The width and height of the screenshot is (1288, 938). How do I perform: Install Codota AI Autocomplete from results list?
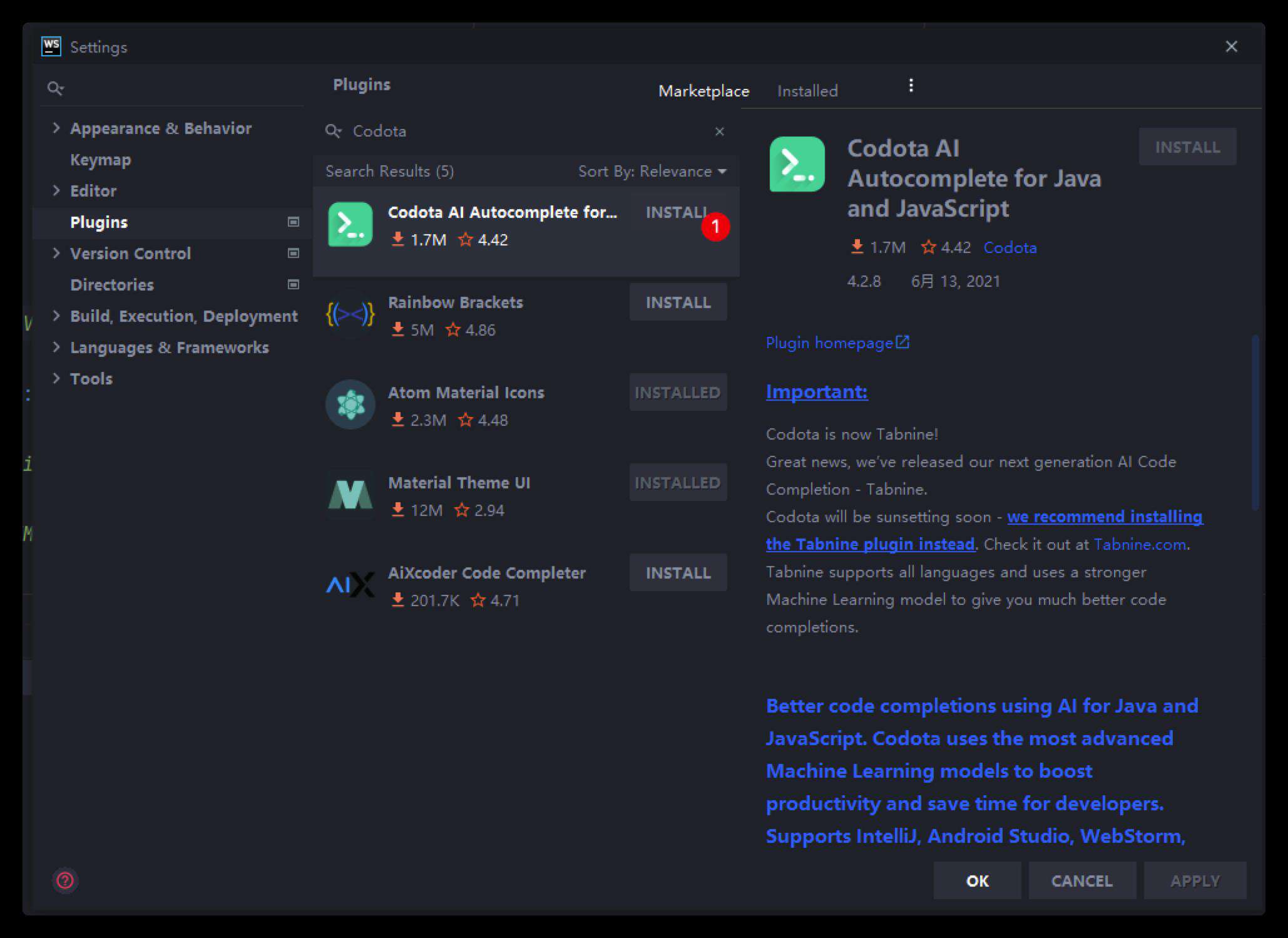click(x=677, y=212)
